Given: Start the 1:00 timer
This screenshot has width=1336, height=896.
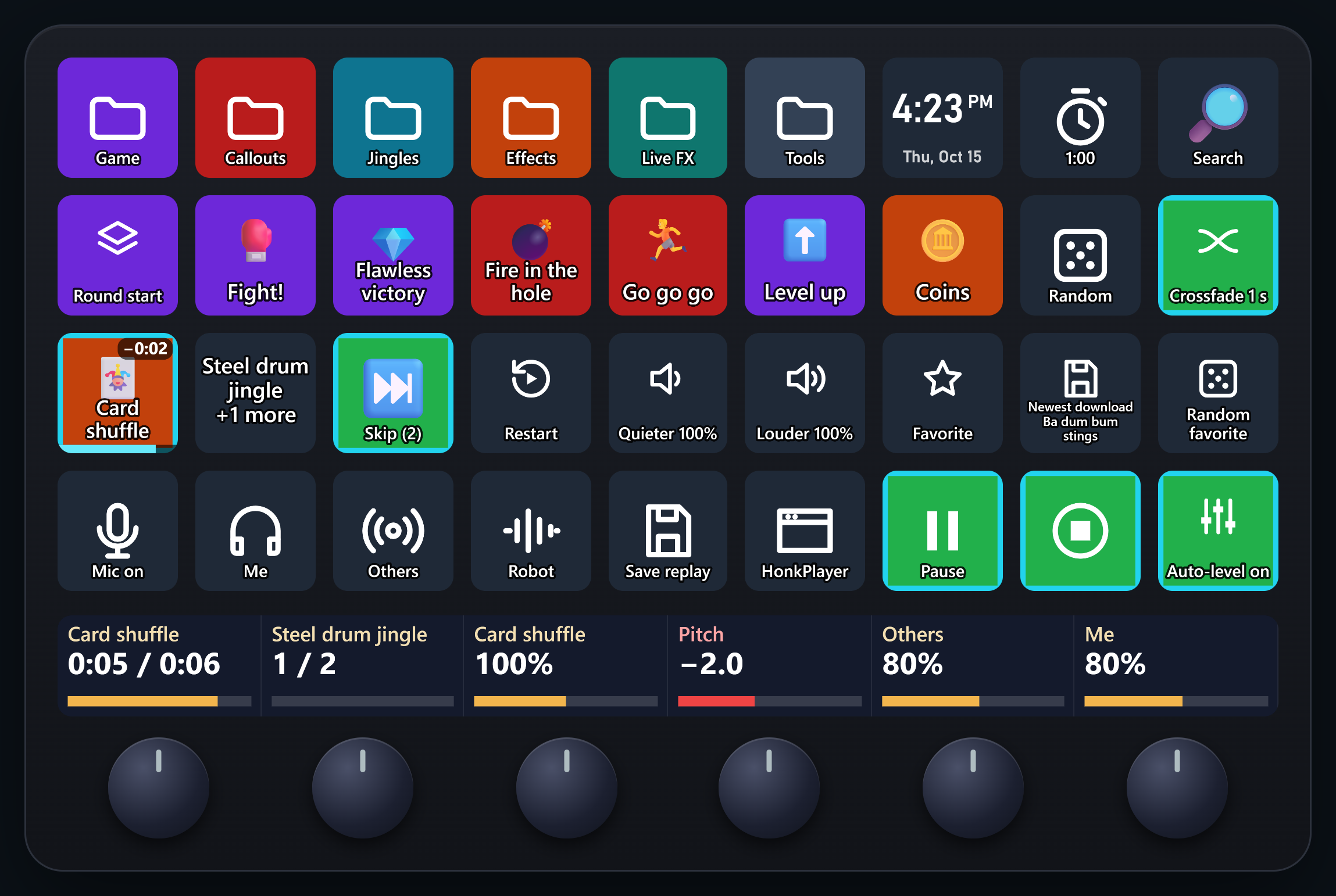Looking at the screenshot, I should 1080,117.
